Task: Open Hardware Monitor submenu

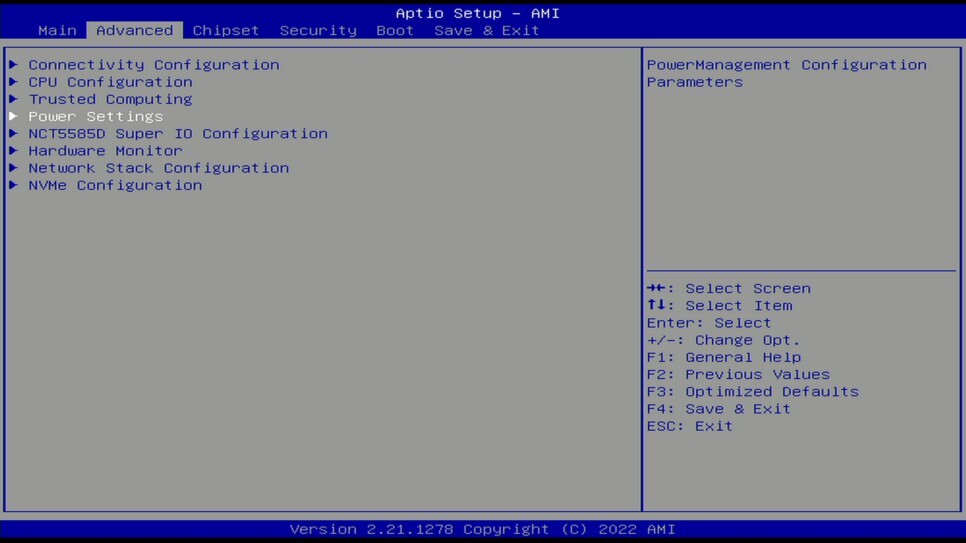Action: (x=105, y=151)
